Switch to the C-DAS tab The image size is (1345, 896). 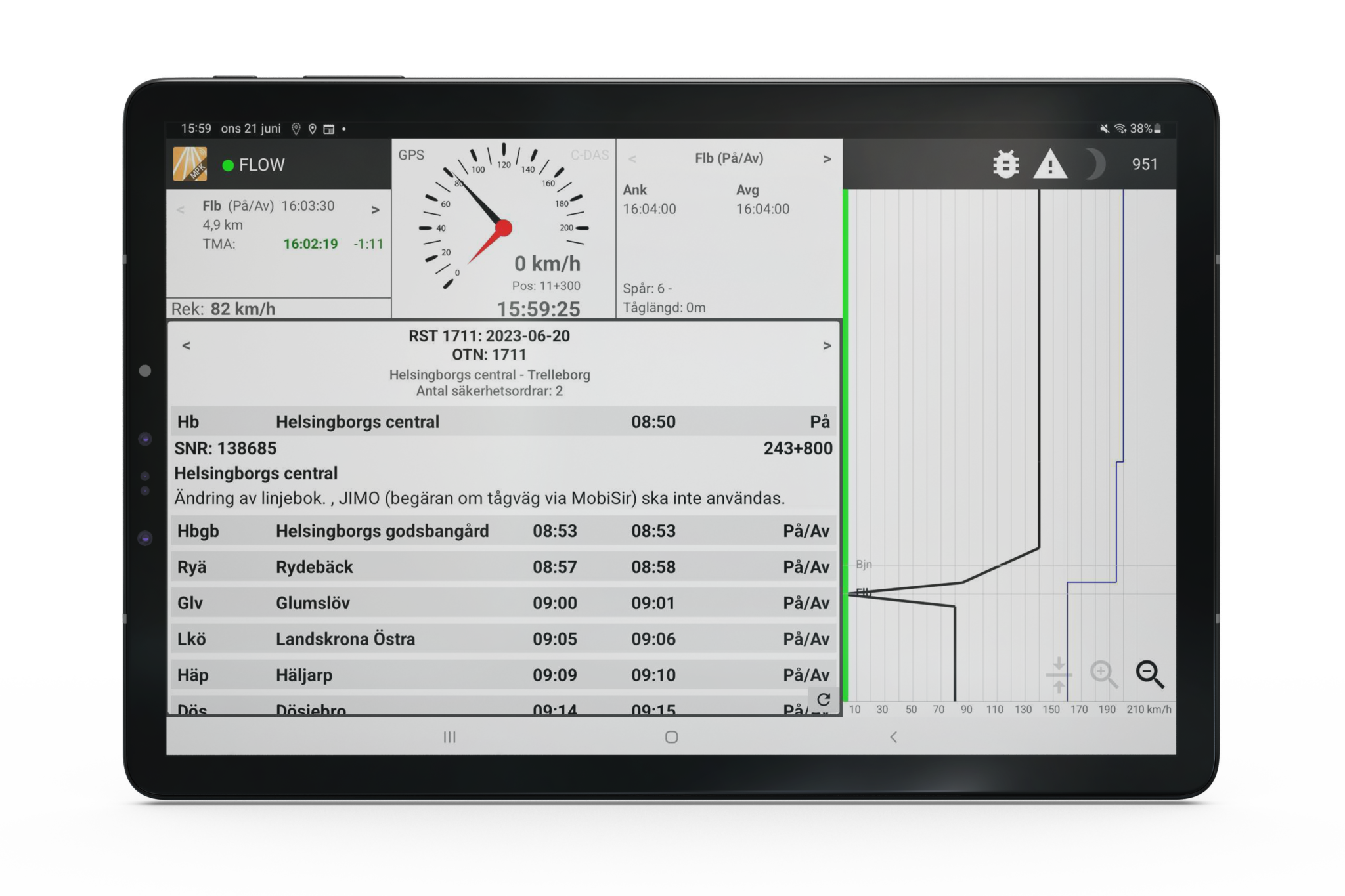click(589, 156)
